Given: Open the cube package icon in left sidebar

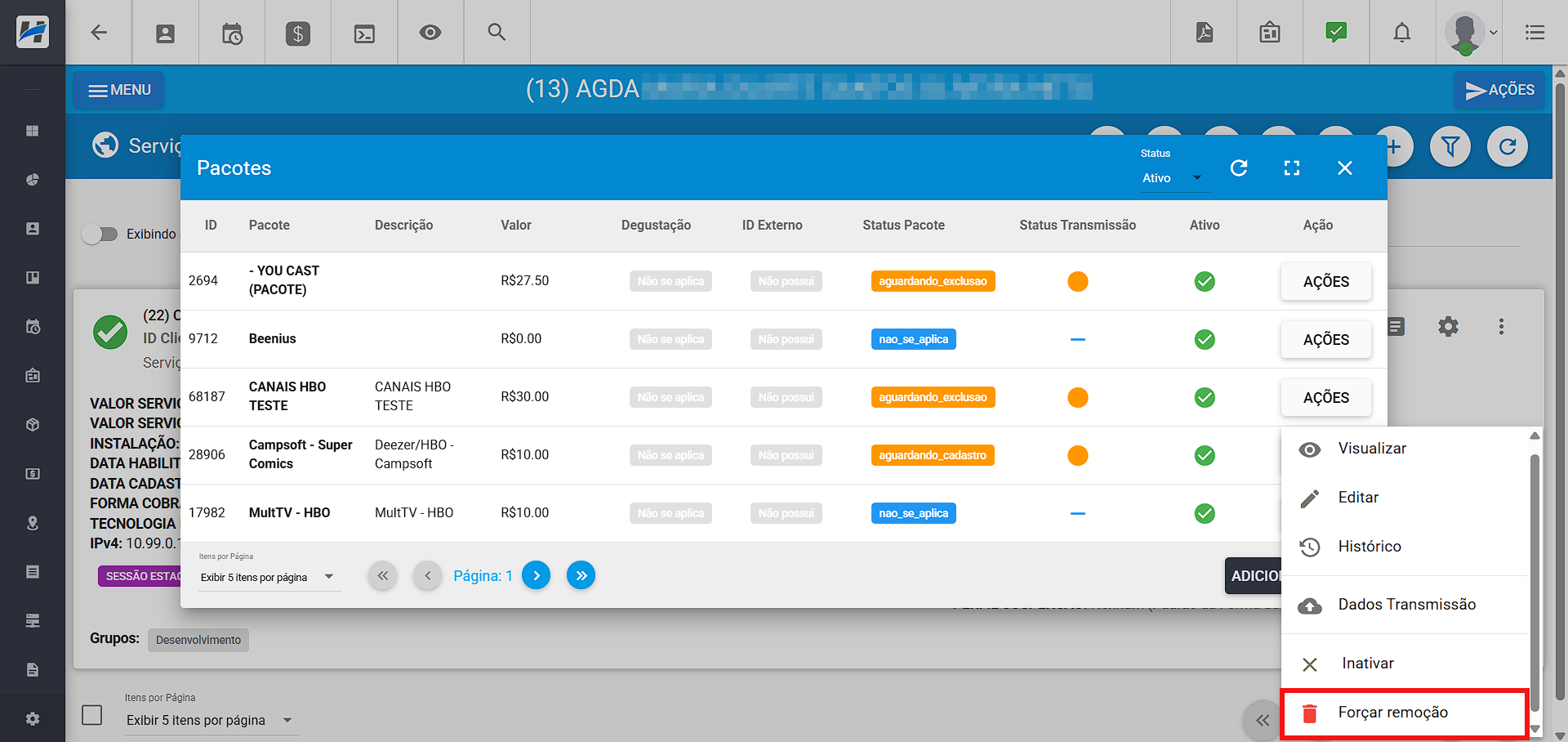Looking at the screenshot, I should click(x=33, y=425).
